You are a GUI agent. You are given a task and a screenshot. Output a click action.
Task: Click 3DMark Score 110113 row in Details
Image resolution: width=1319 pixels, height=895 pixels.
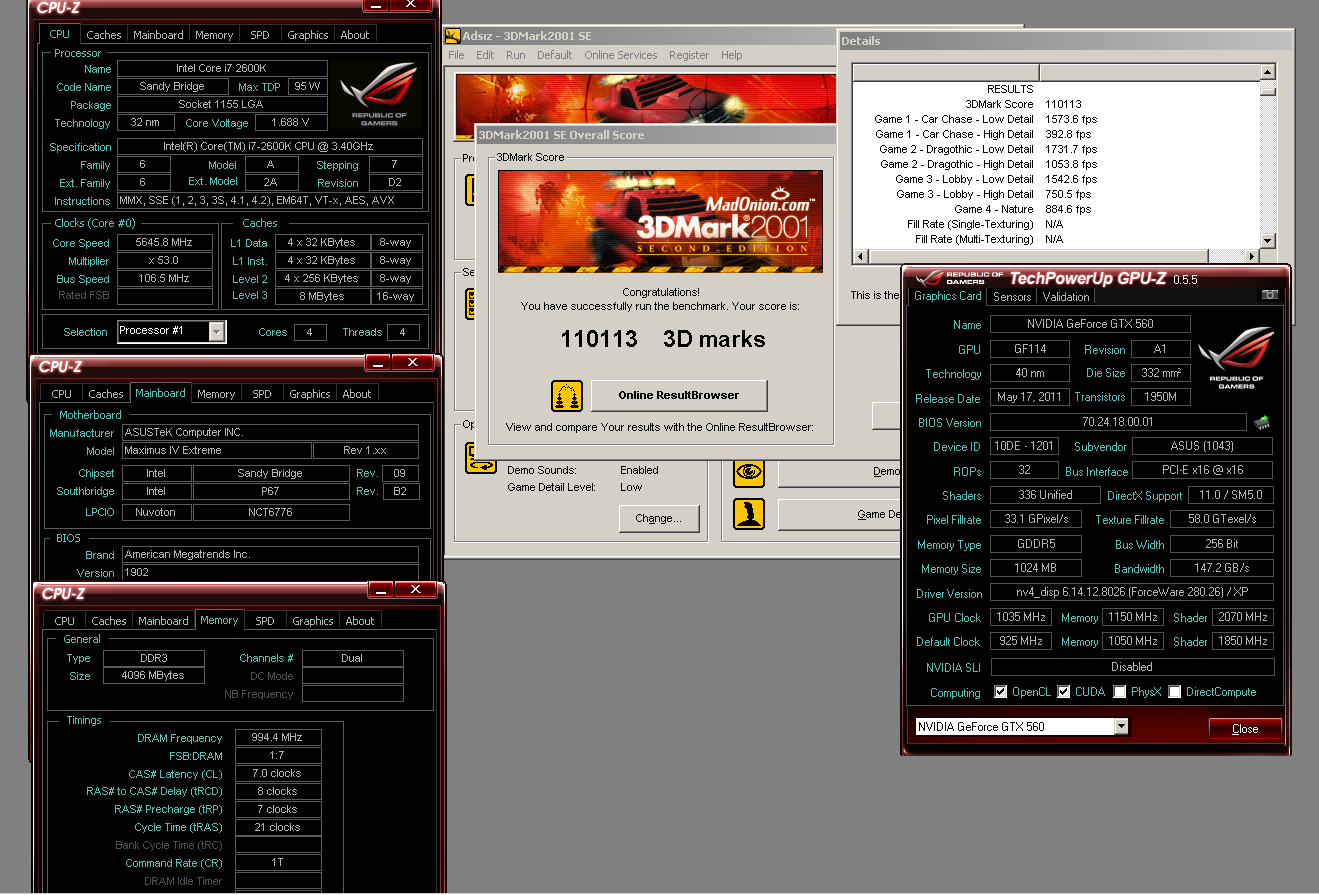coord(1055,104)
